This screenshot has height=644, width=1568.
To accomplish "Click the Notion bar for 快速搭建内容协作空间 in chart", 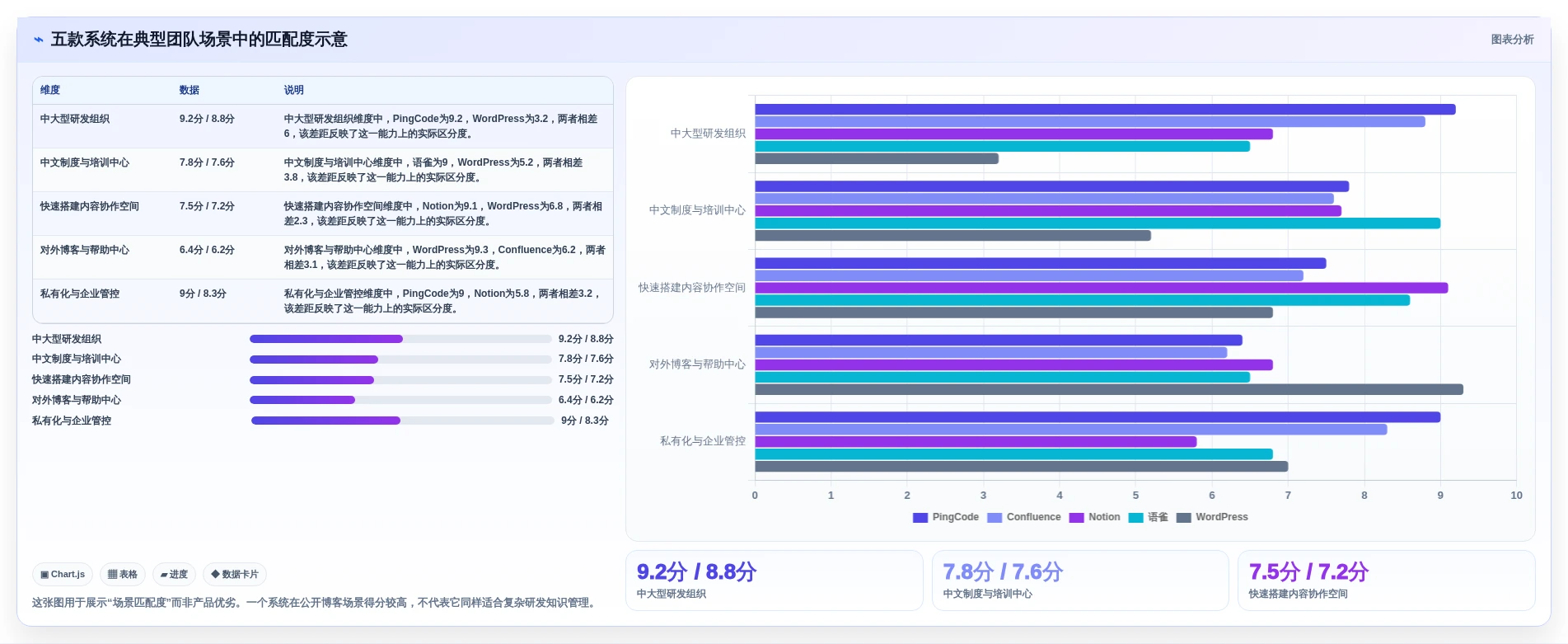I will pyautogui.click(x=1101, y=288).
